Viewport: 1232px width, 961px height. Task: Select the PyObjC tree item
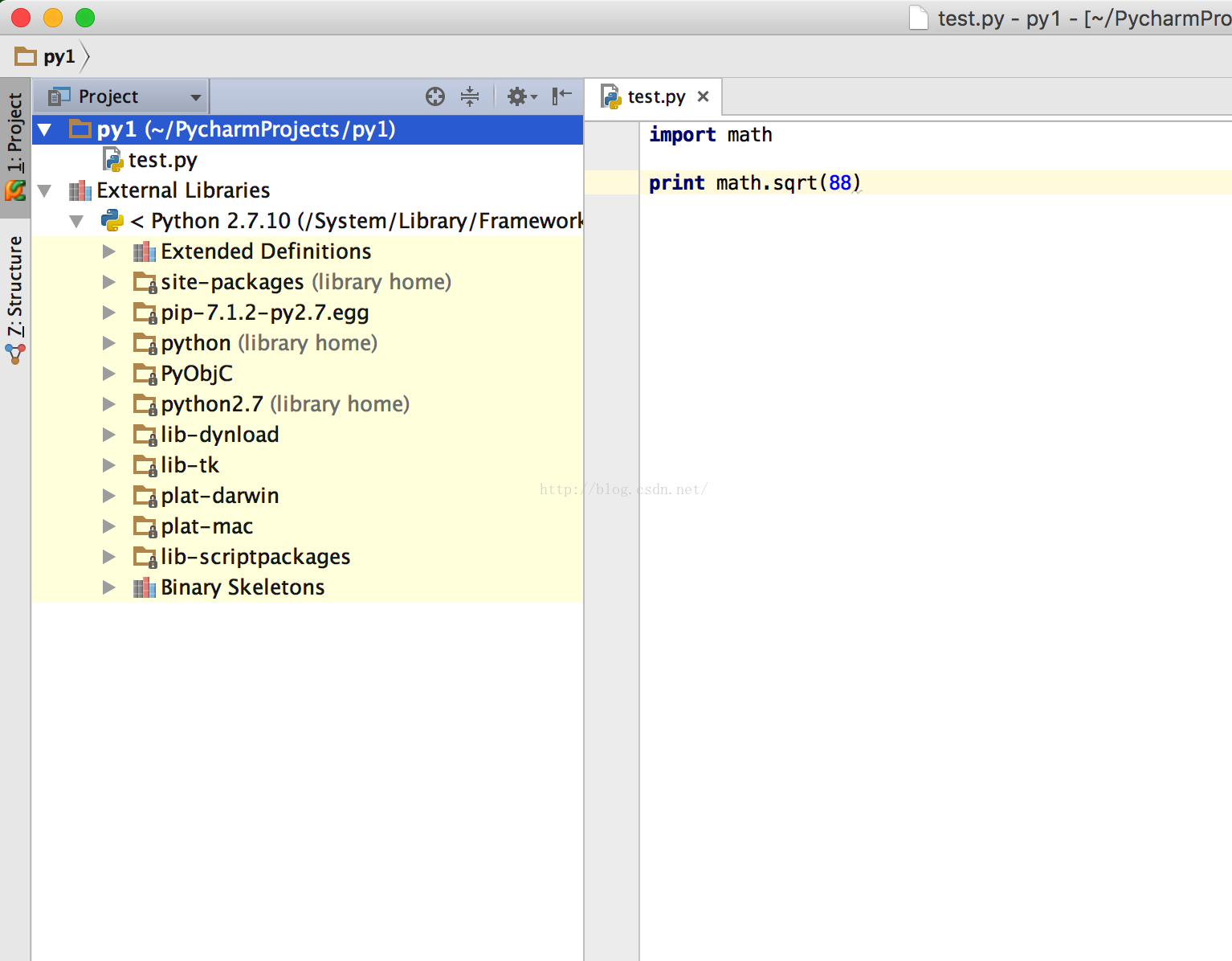pos(197,374)
